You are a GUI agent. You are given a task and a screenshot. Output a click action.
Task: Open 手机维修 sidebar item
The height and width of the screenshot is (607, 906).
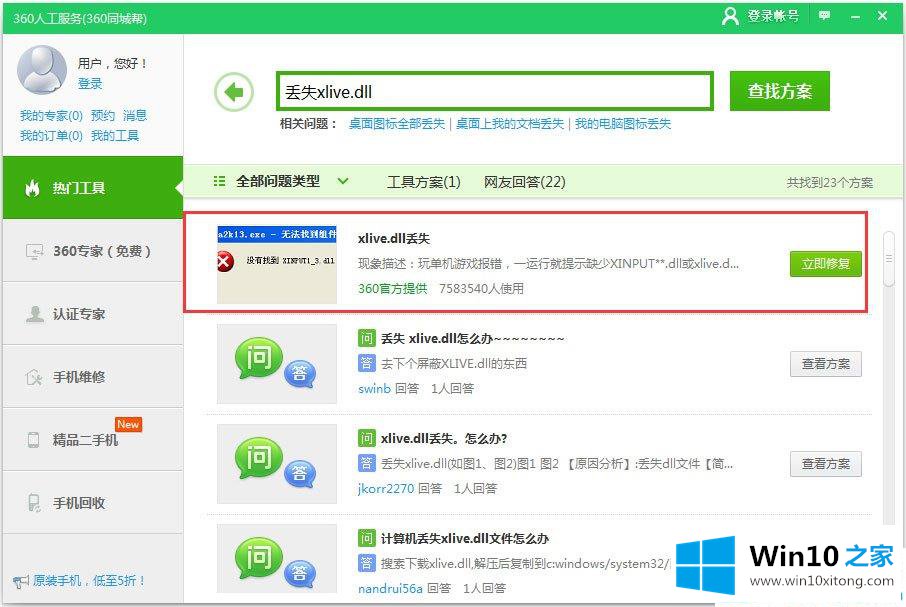pos(92,377)
